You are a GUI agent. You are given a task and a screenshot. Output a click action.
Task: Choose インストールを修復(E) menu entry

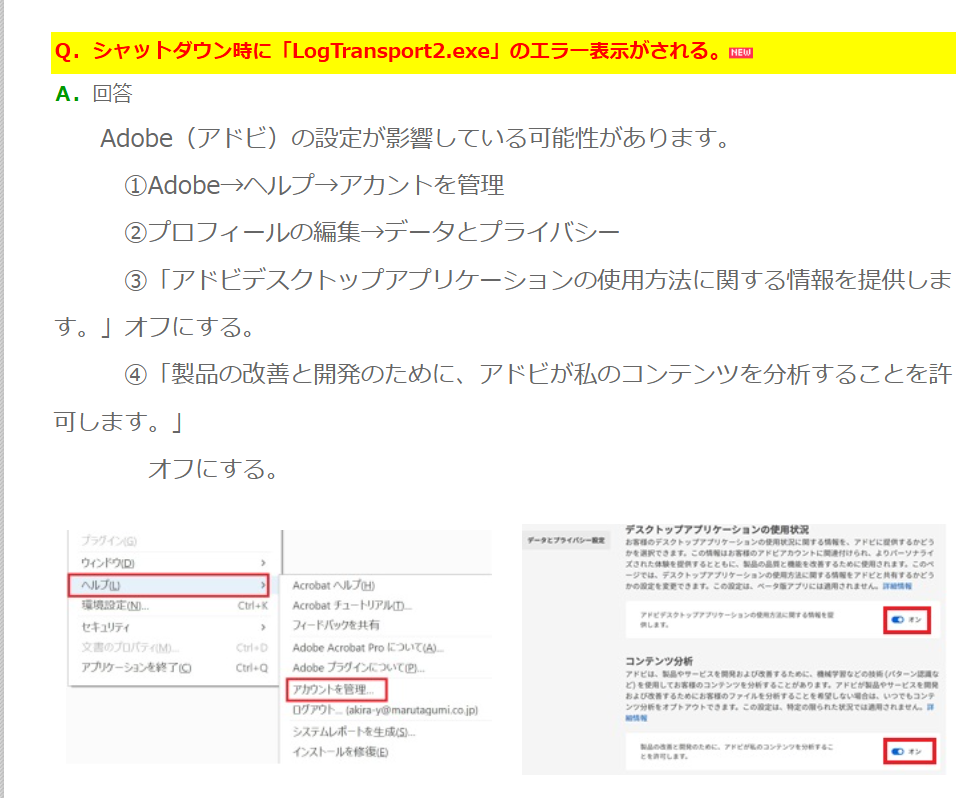[340, 752]
